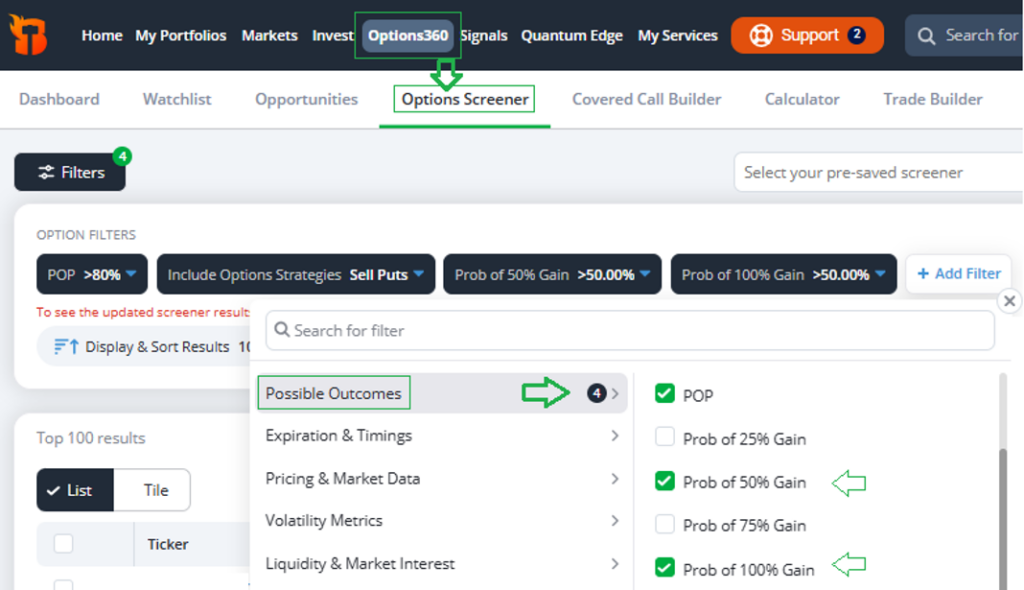Check the Prob of 25% Gain checkbox

[665, 436]
